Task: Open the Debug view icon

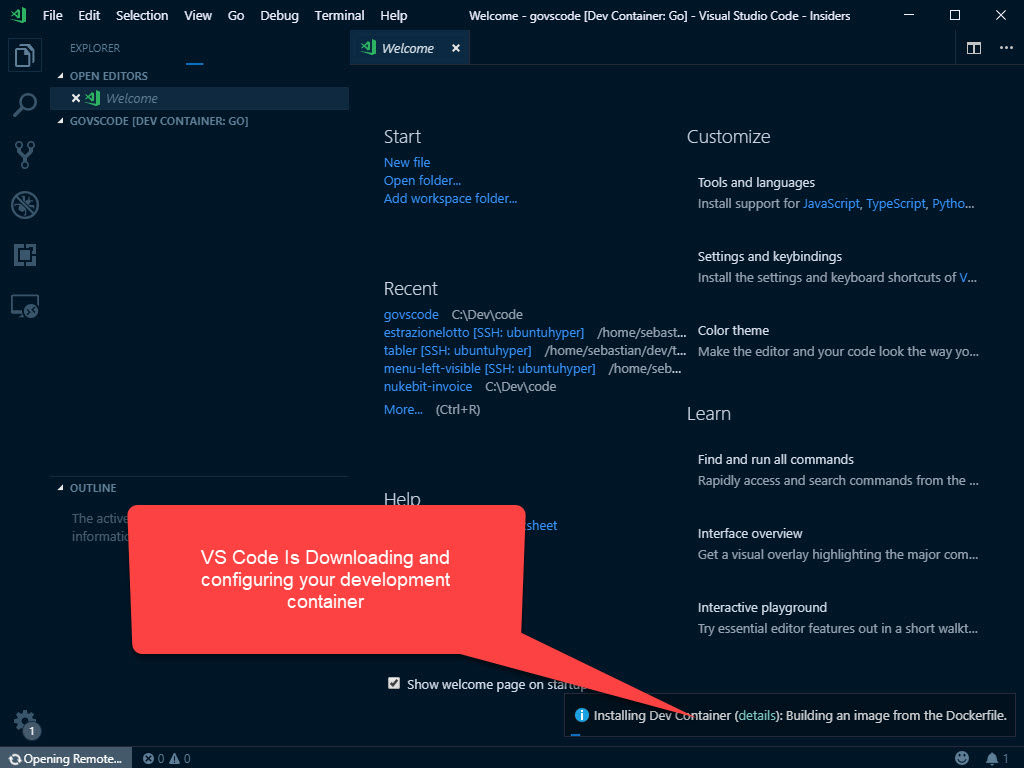Action: (24, 205)
